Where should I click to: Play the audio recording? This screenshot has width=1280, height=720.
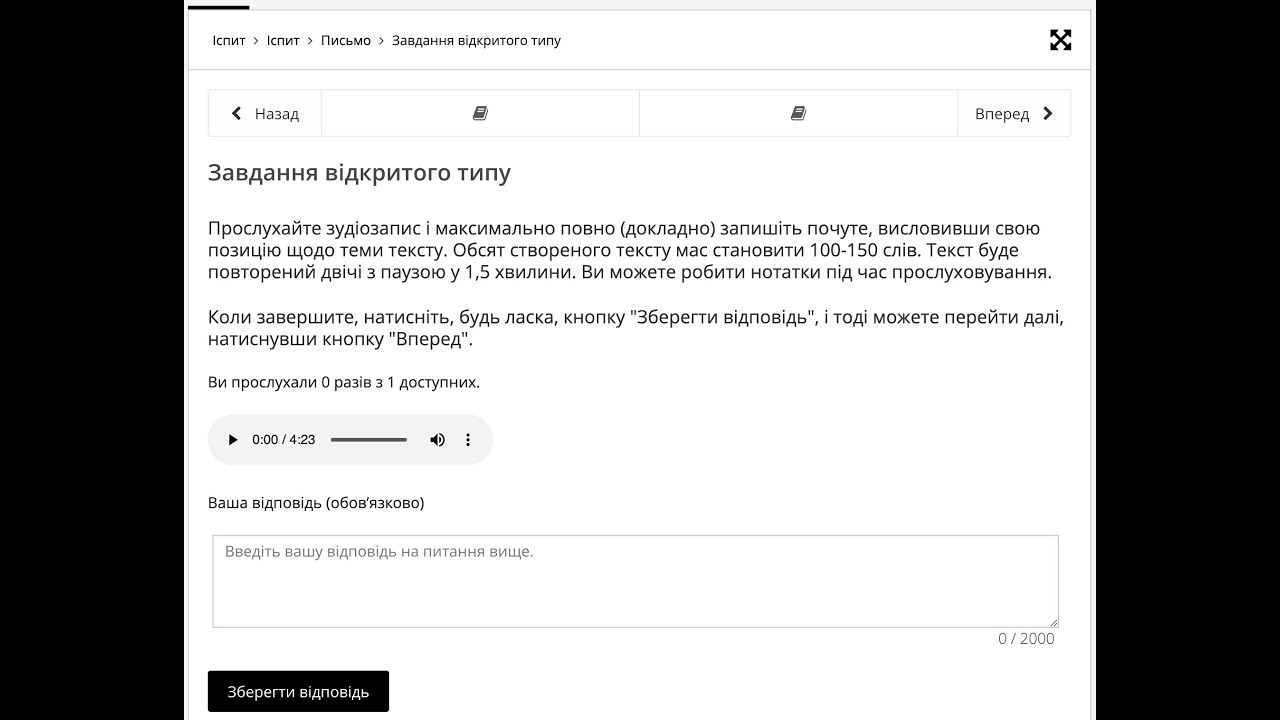pos(233,440)
